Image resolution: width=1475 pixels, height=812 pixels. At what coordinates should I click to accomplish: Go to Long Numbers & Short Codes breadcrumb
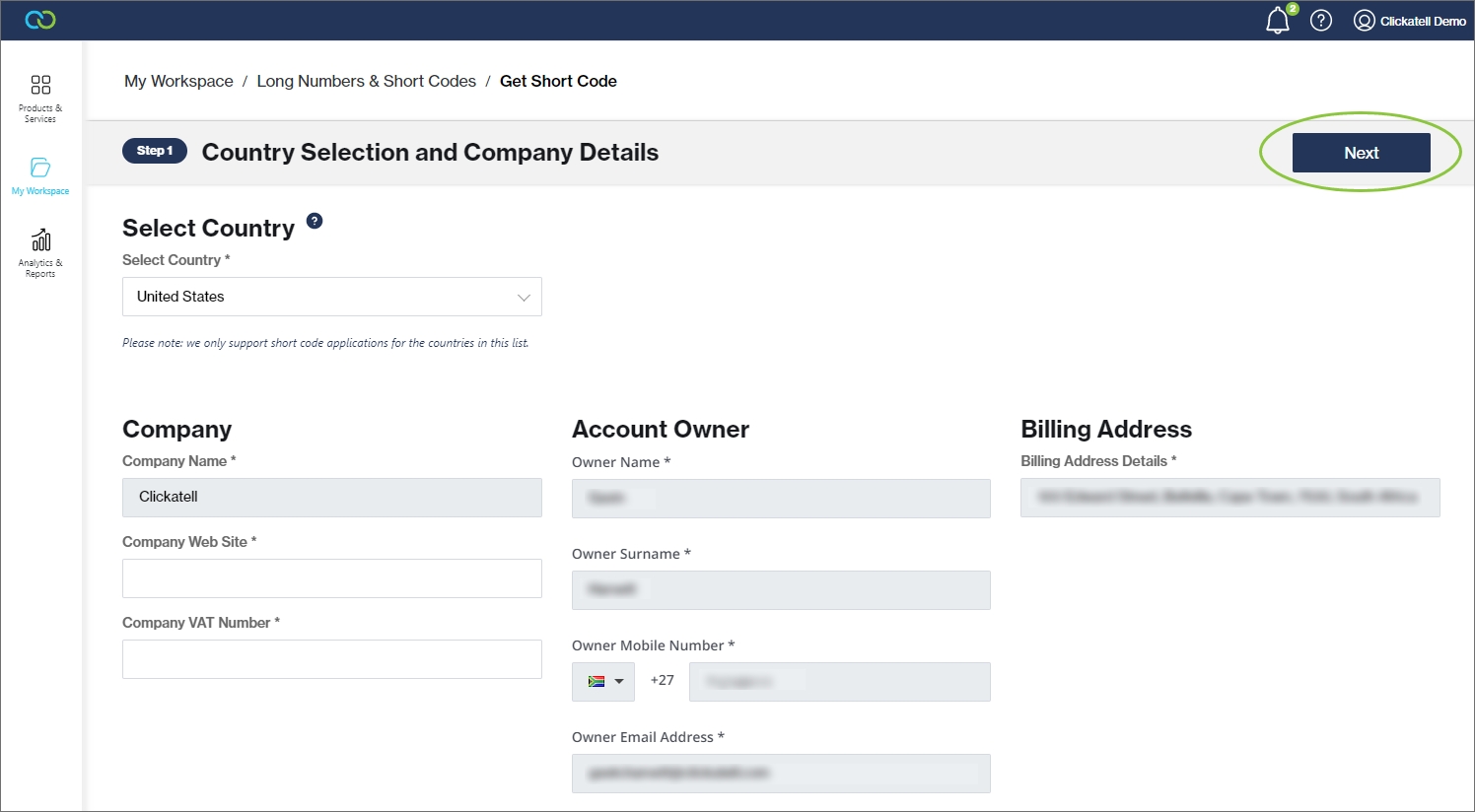pyautogui.click(x=366, y=81)
